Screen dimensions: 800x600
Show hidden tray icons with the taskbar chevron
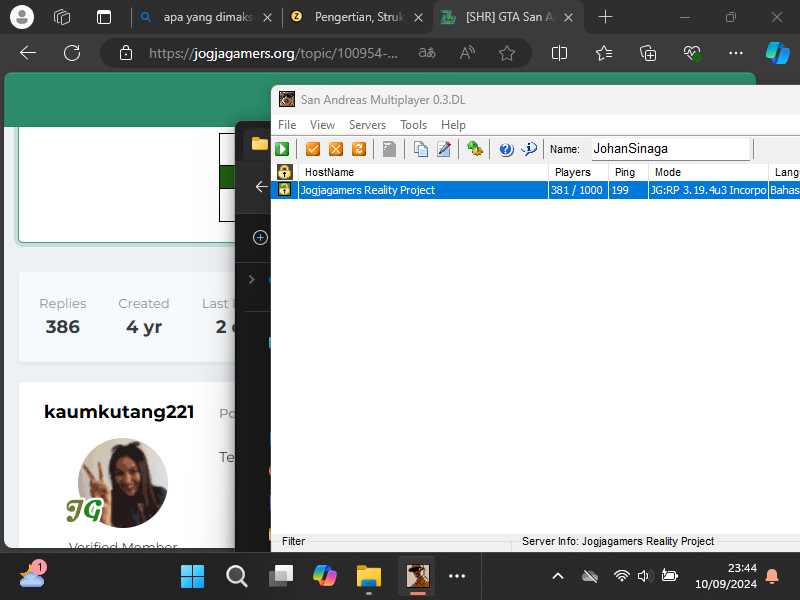[x=558, y=576]
